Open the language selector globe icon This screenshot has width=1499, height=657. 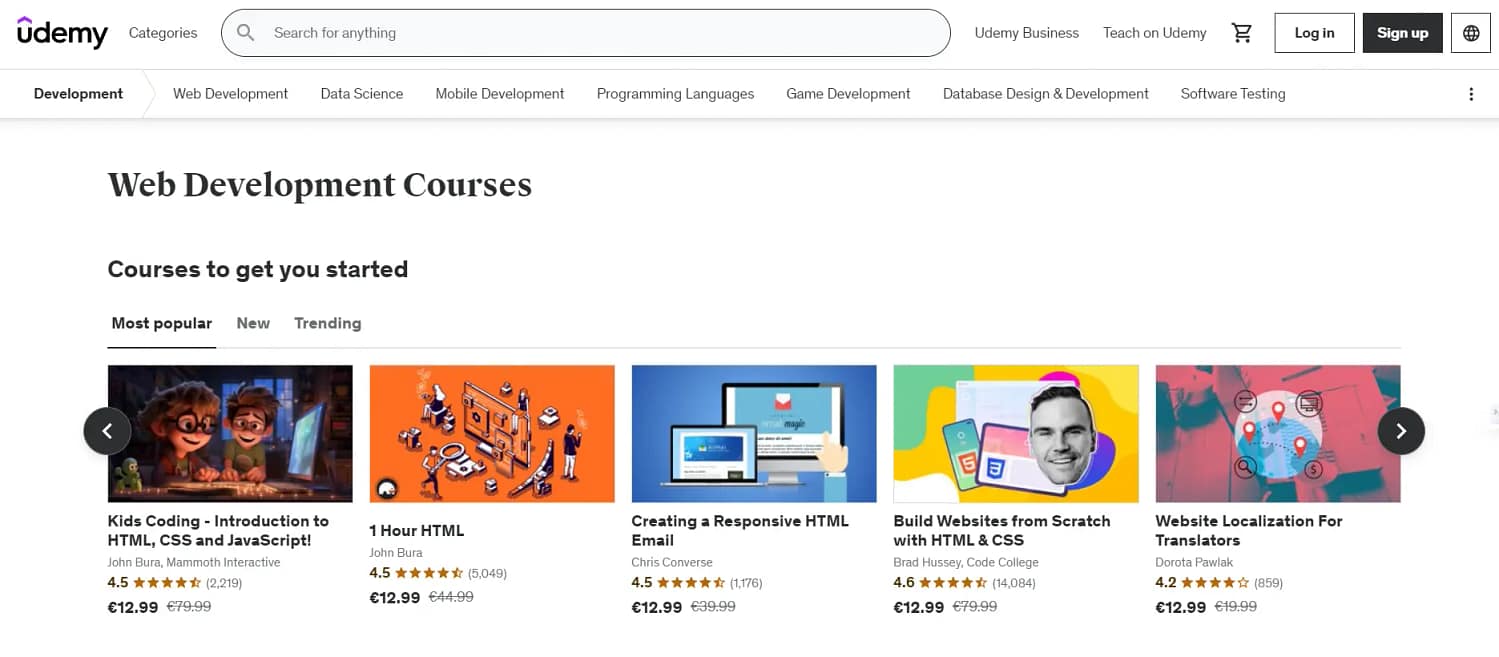1470,32
